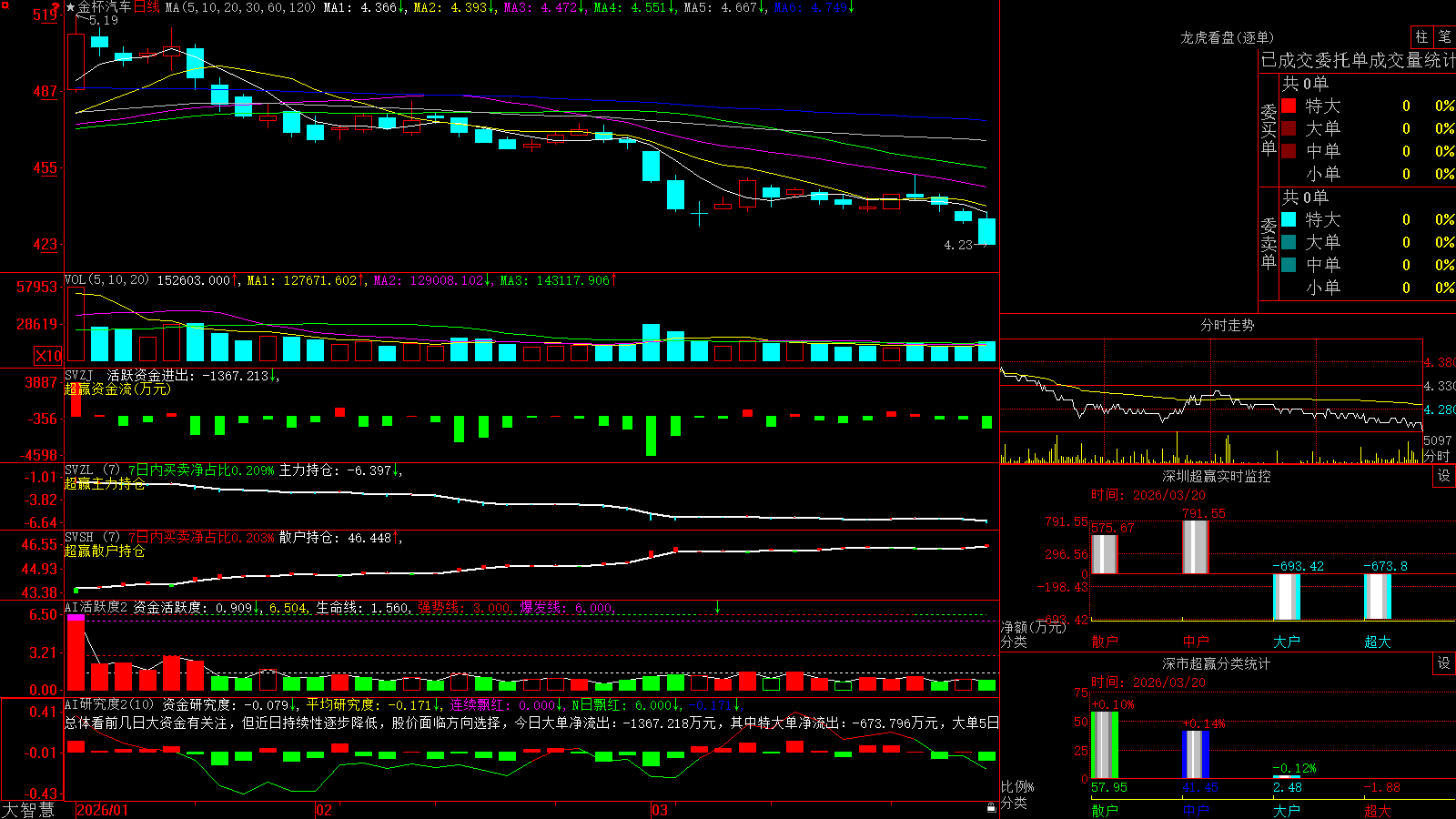
Task: Select the 超大 -673.8 bar in 实时监控
Action: pos(1377,597)
